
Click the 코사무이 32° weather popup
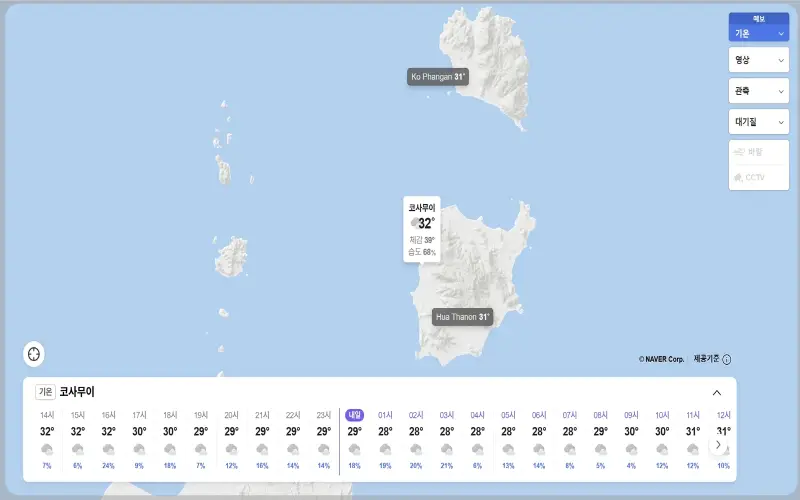(x=422, y=229)
